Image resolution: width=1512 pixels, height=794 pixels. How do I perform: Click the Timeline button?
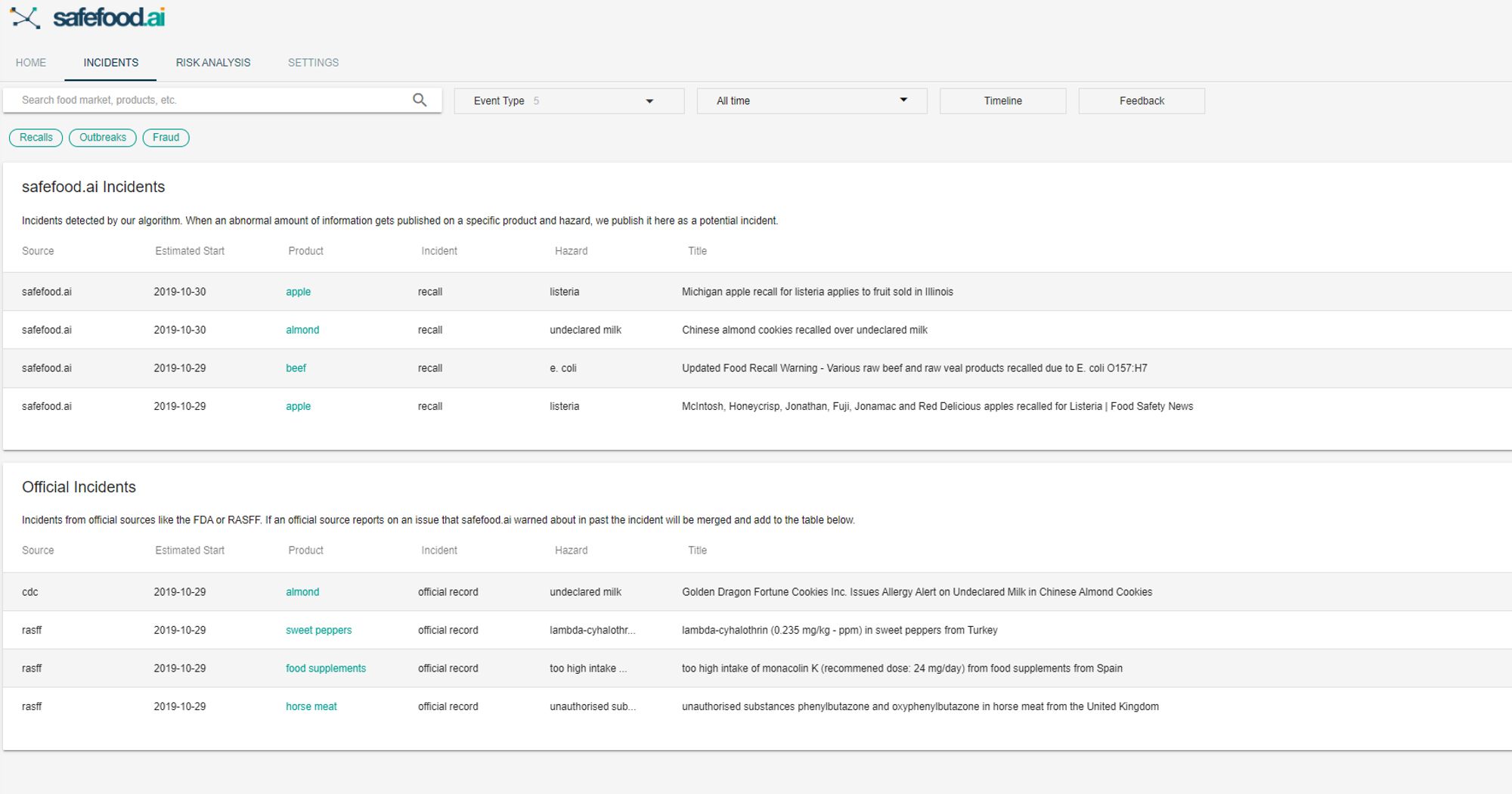pyautogui.click(x=1003, y=101)
